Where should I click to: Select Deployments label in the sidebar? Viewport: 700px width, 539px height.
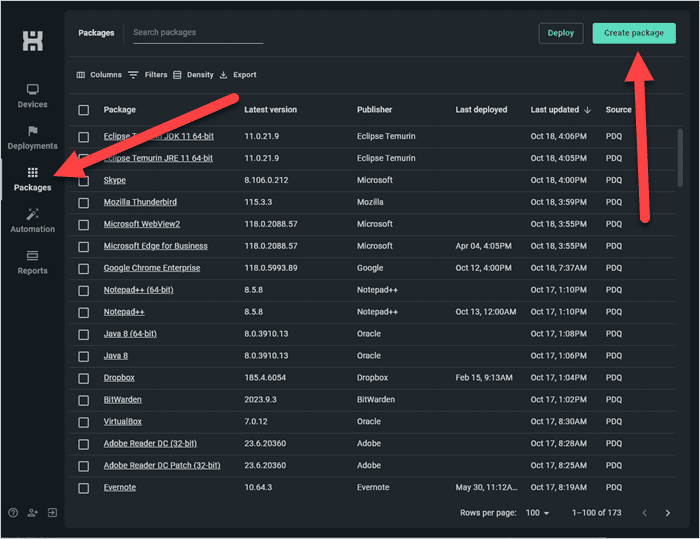coord(33,146)
